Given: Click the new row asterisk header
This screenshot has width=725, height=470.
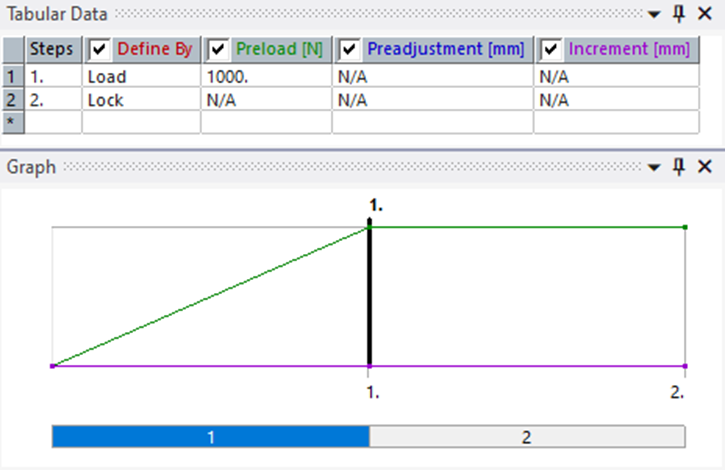Looking at the screenshot, I should [13, 122].
